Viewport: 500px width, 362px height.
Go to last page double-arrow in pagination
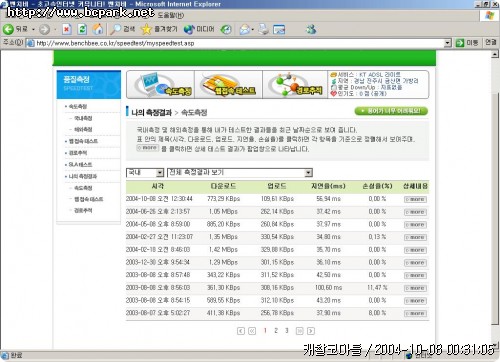pyautogui.click(x=300, y=331)
